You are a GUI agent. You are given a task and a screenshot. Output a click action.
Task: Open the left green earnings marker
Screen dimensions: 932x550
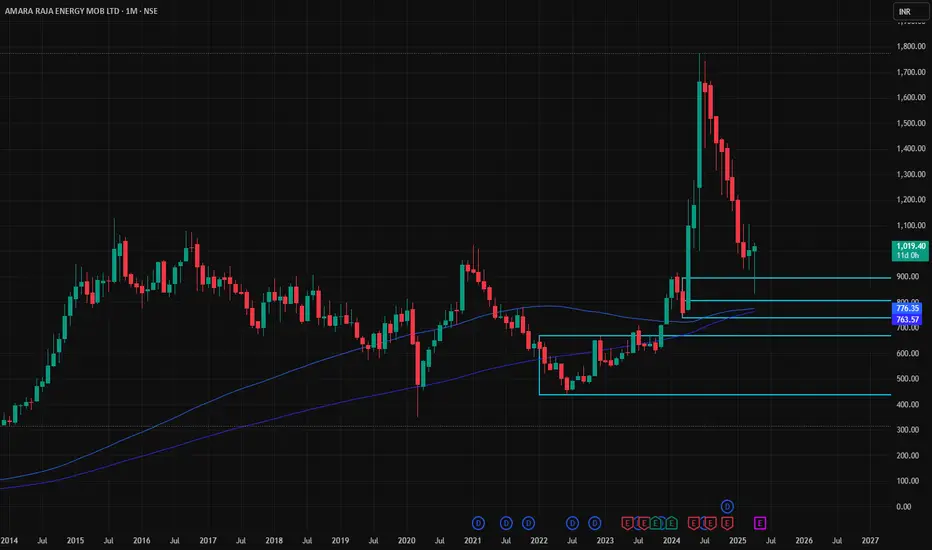click(x=656, y=523)
